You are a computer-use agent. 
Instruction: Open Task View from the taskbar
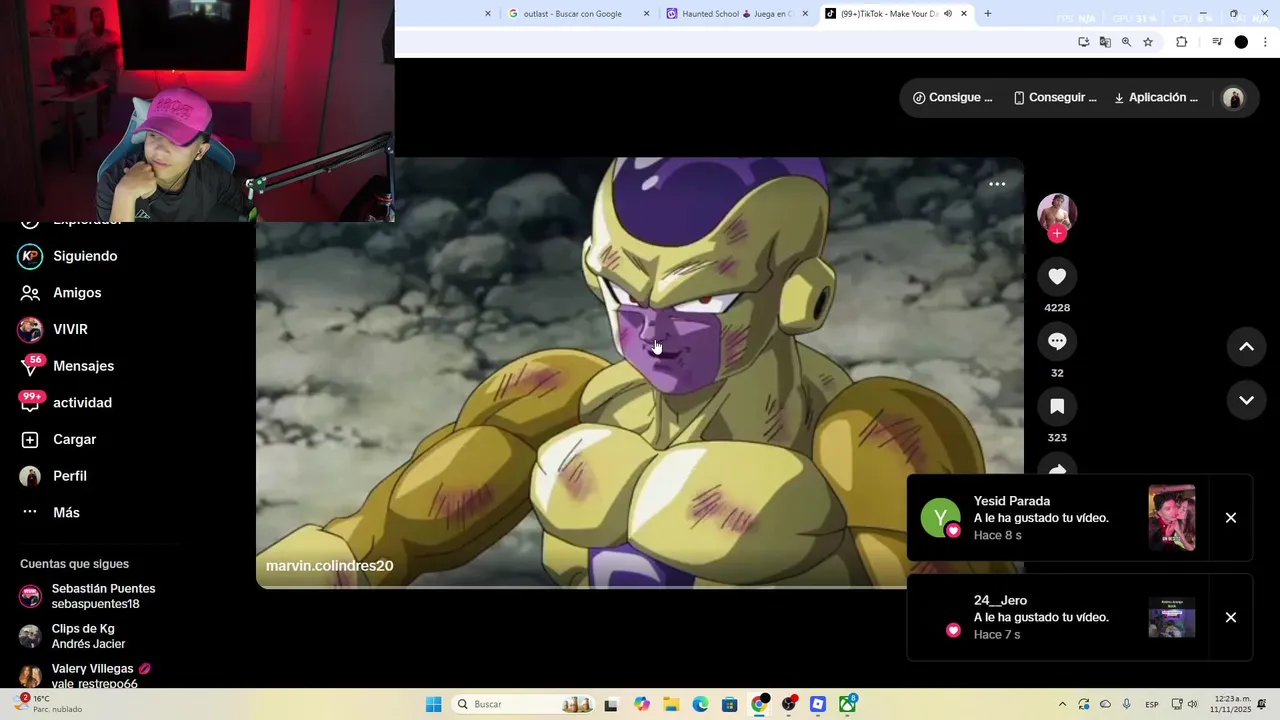pyautogui.click(x=611, y=704)
